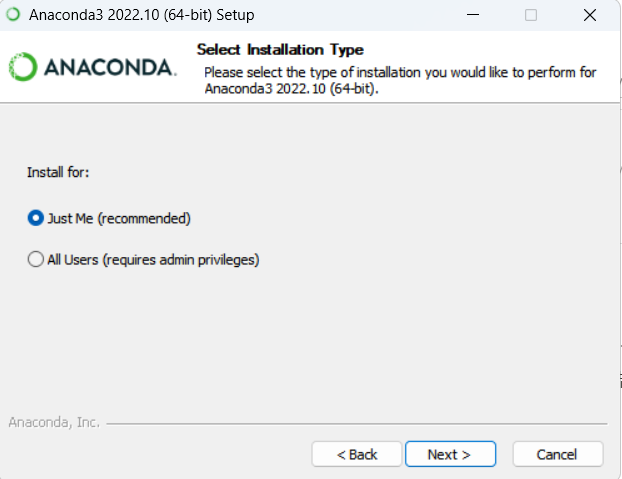Go back with the < Back button

pos(357,454)
